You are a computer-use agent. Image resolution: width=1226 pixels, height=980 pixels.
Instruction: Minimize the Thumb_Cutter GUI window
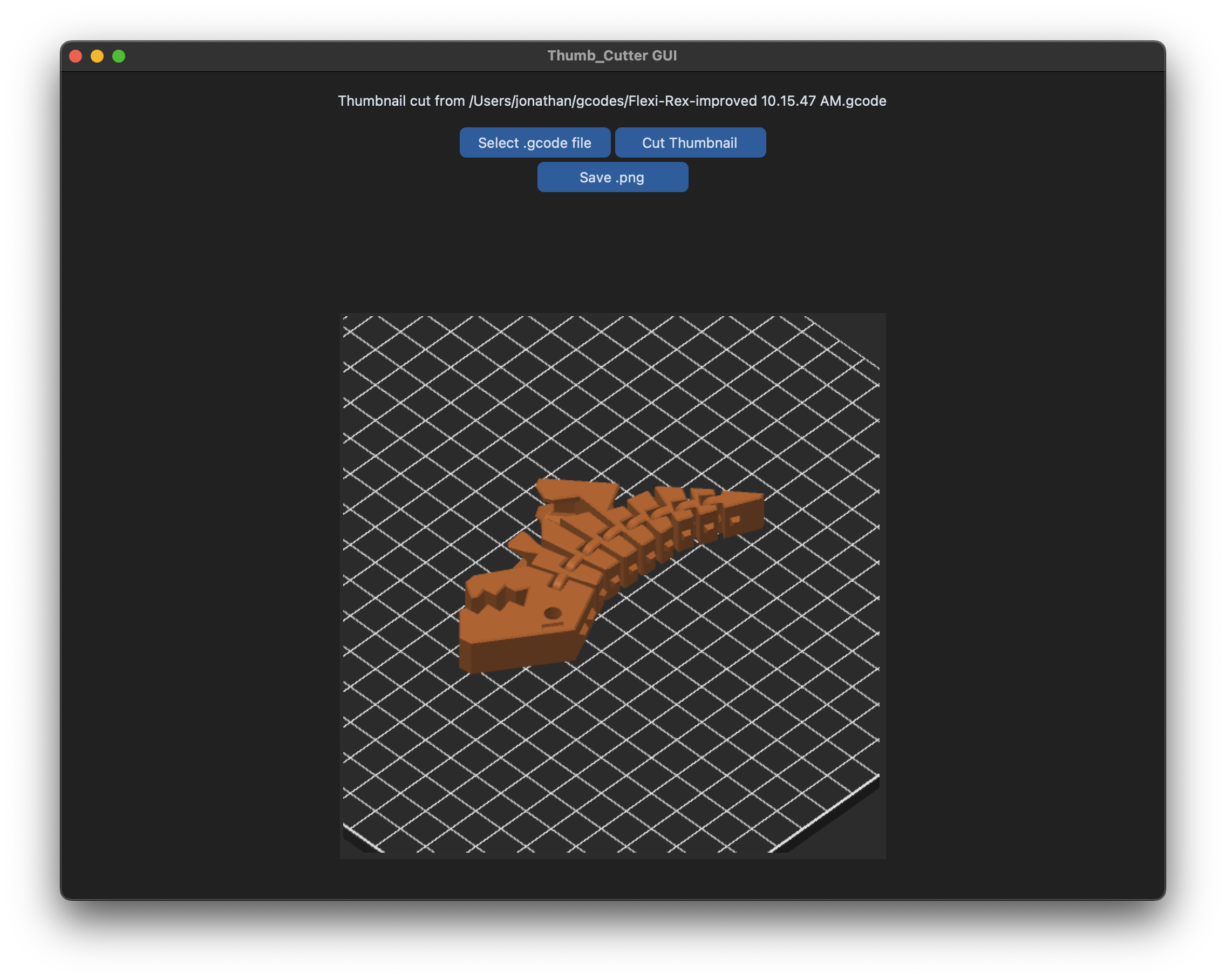click(97, 56)
